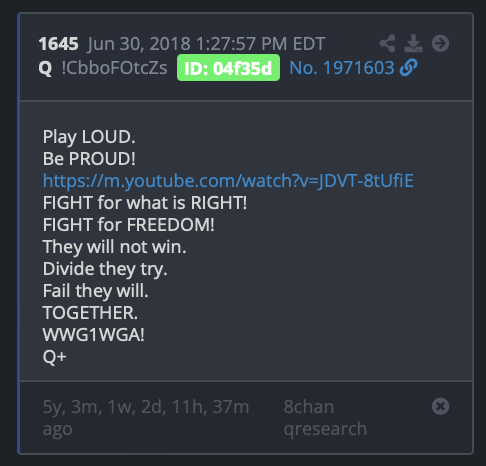Click the tripcode !CbboFOtcZs
Screen dimensions: 486x466
[x=114, y=68]
